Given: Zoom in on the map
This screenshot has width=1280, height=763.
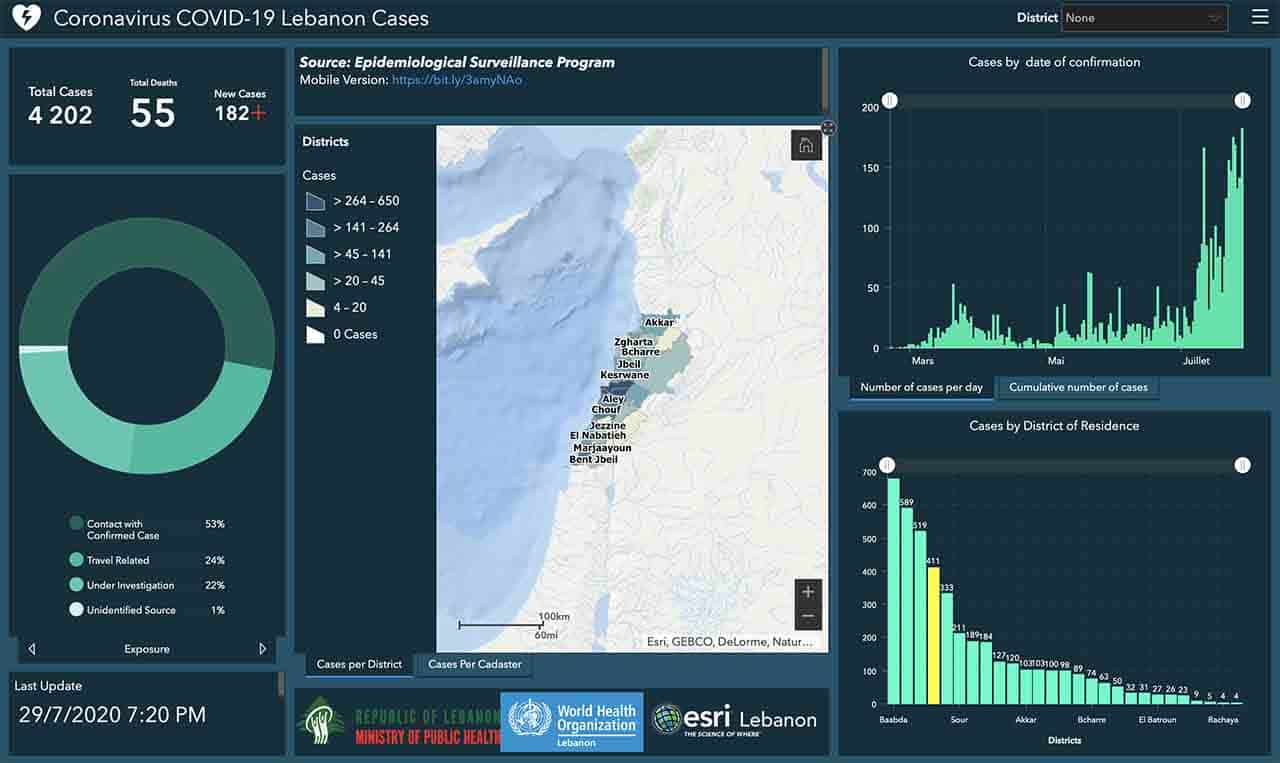Looking at the screenshot, I should (808, 592).
